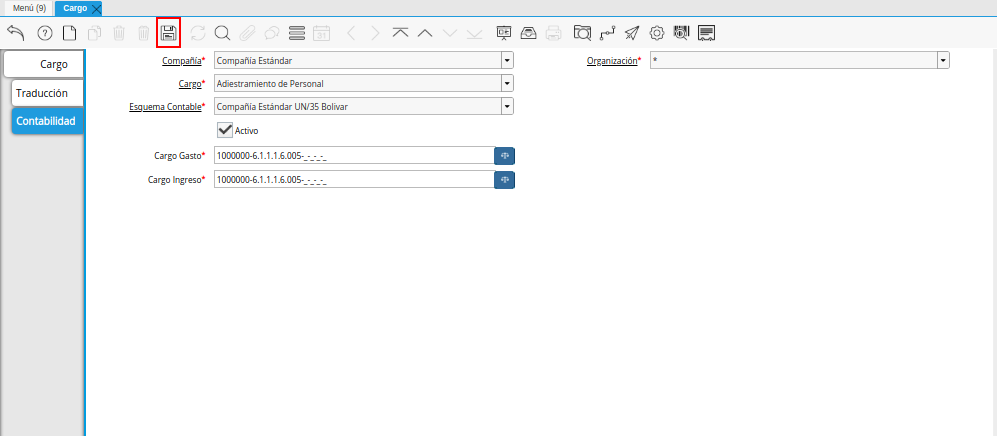Open the help question mark icon
This screenshot has width=997, height=436.
[x=45, y=33]
